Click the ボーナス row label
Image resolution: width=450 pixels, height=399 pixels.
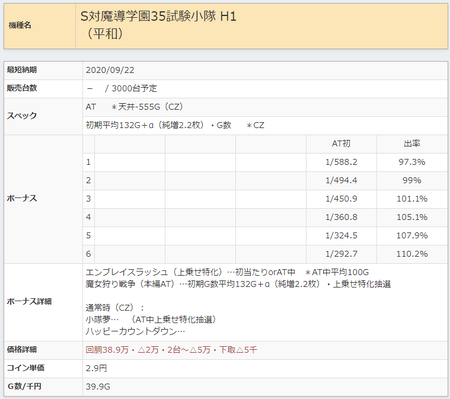click(22, 198)
